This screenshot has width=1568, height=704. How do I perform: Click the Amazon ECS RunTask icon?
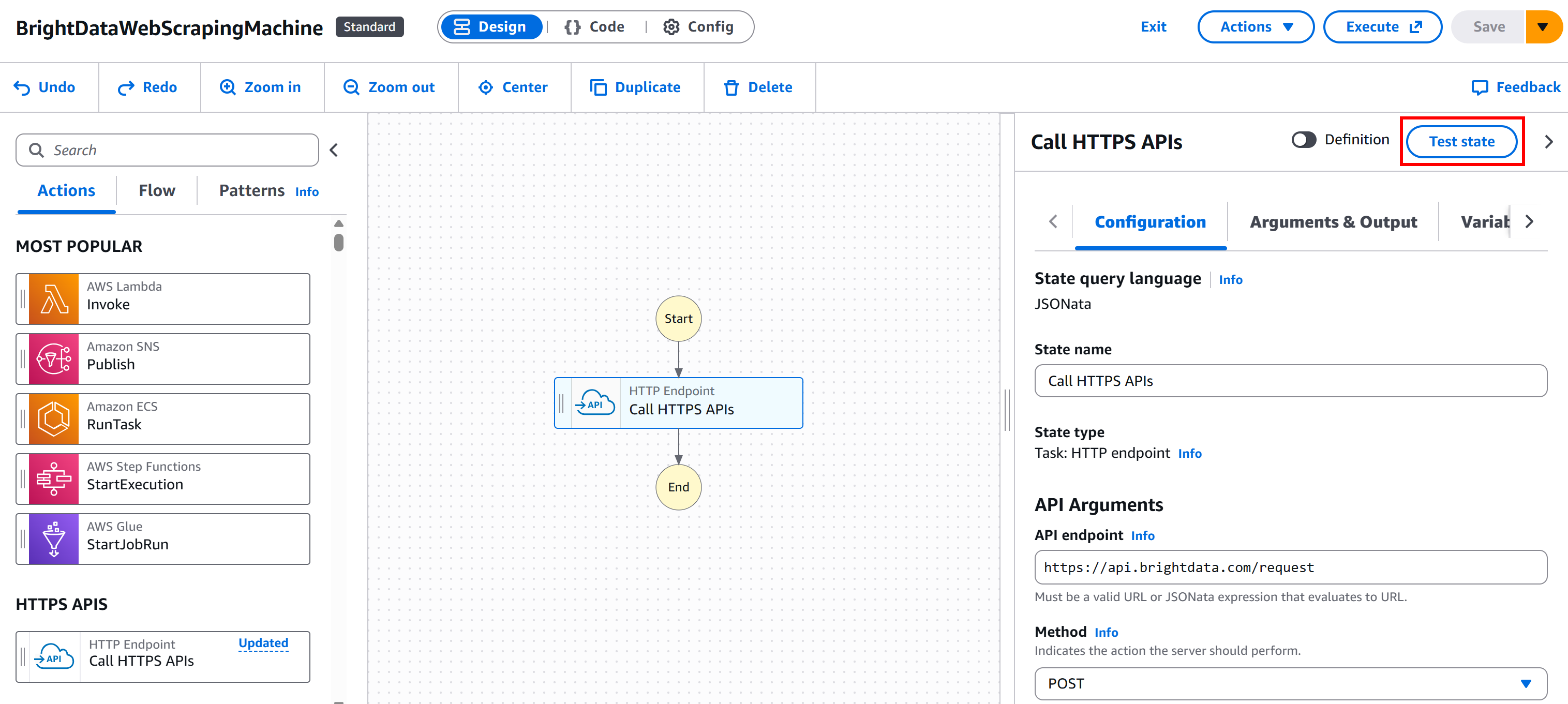coord(54,418)
